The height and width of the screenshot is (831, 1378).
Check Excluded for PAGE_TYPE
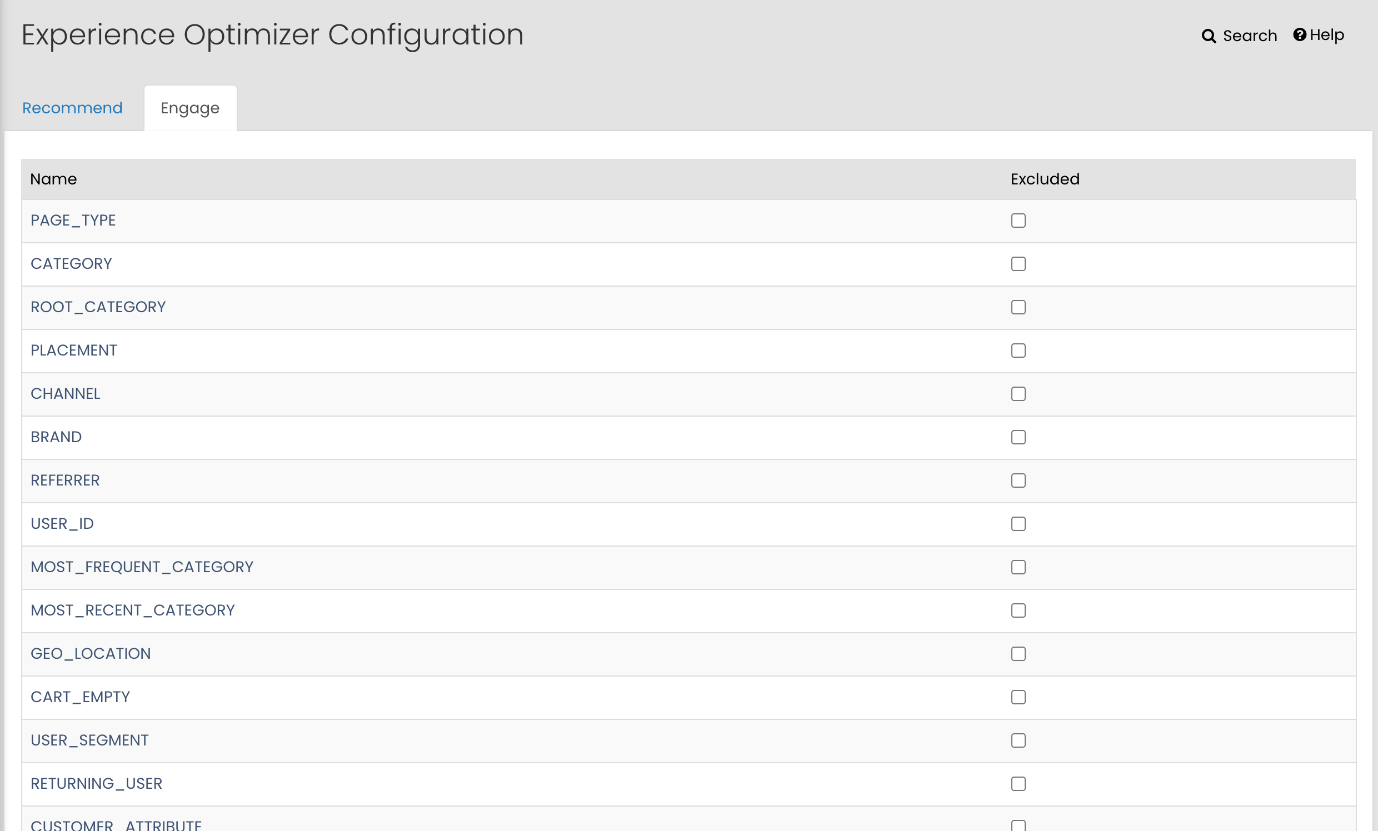[x=1018, y=221]
